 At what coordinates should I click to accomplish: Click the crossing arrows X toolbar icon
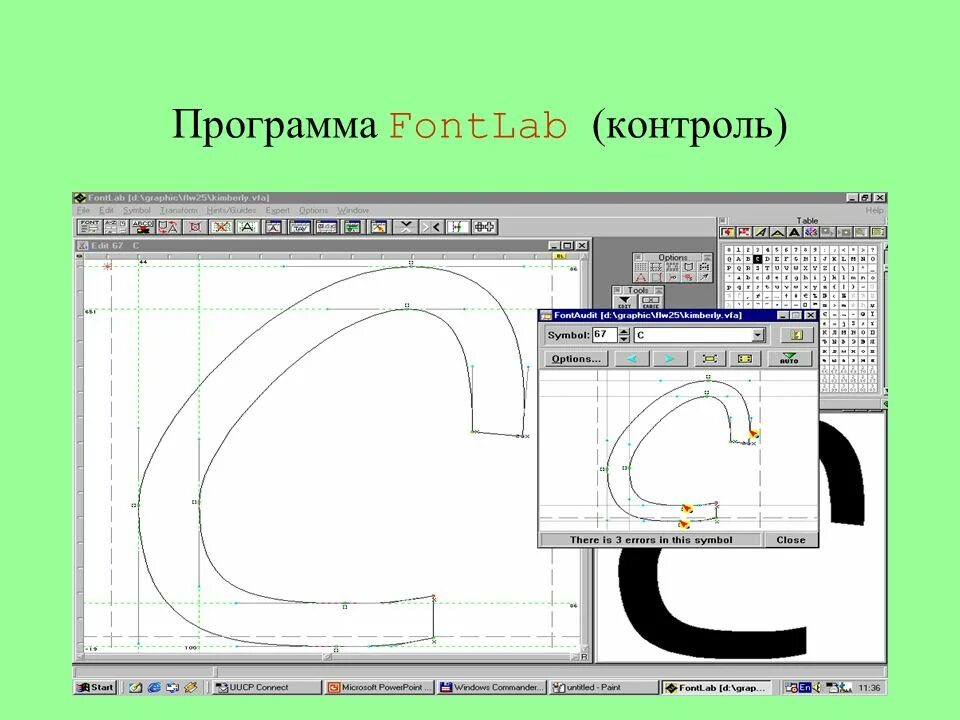[x=405, y=227]
